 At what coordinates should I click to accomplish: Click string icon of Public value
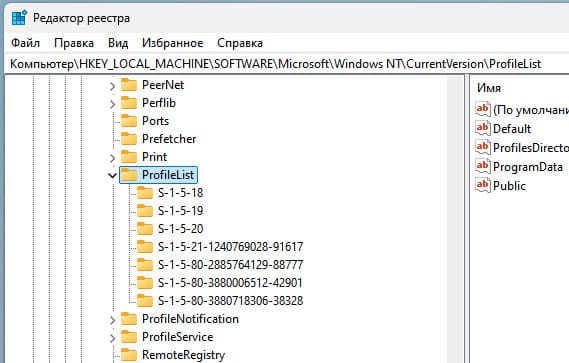coord(483,185)
